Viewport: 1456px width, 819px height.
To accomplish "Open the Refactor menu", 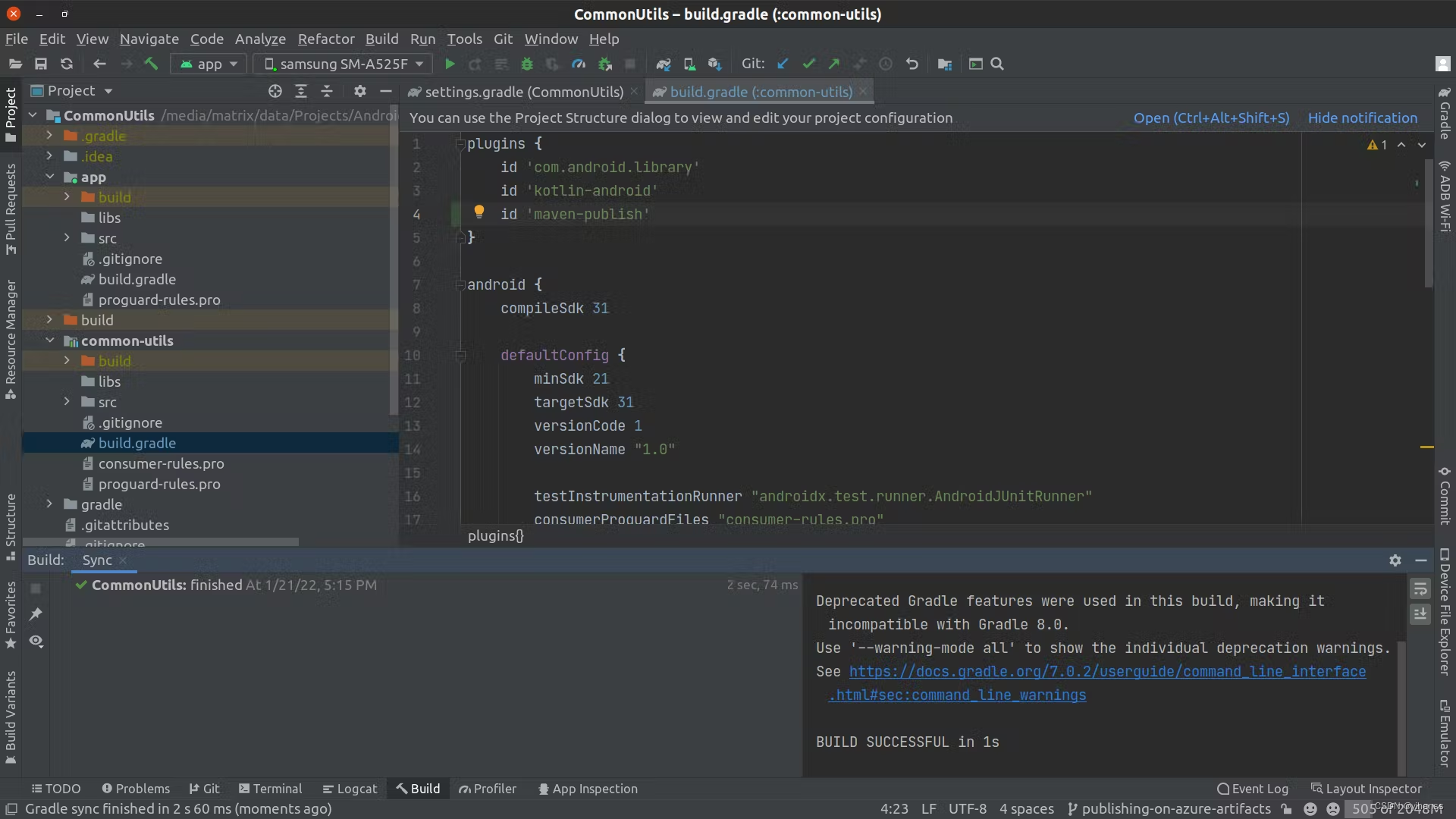I will (325, 39).
